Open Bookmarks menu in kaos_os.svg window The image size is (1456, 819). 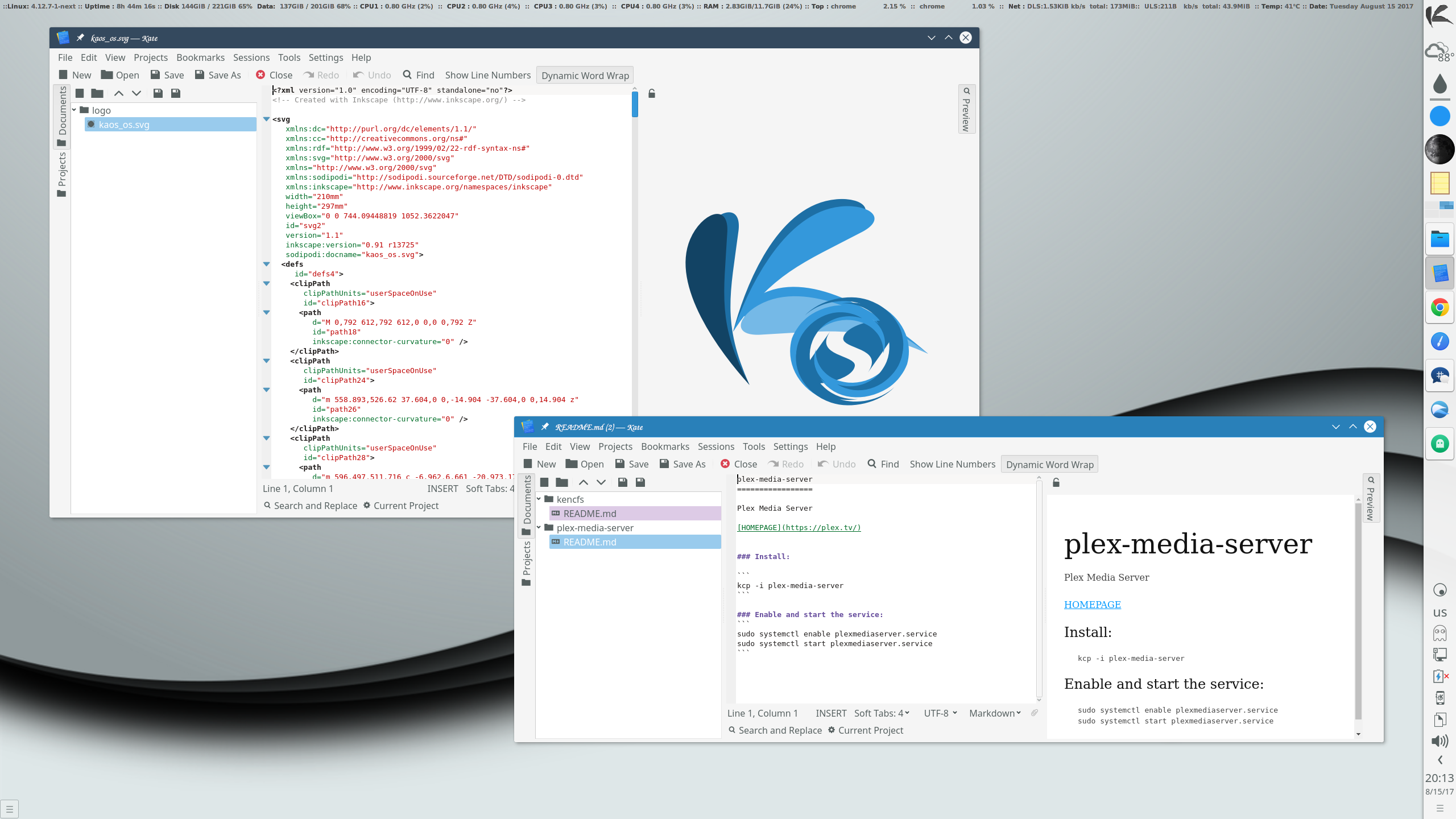click(200, 57)
